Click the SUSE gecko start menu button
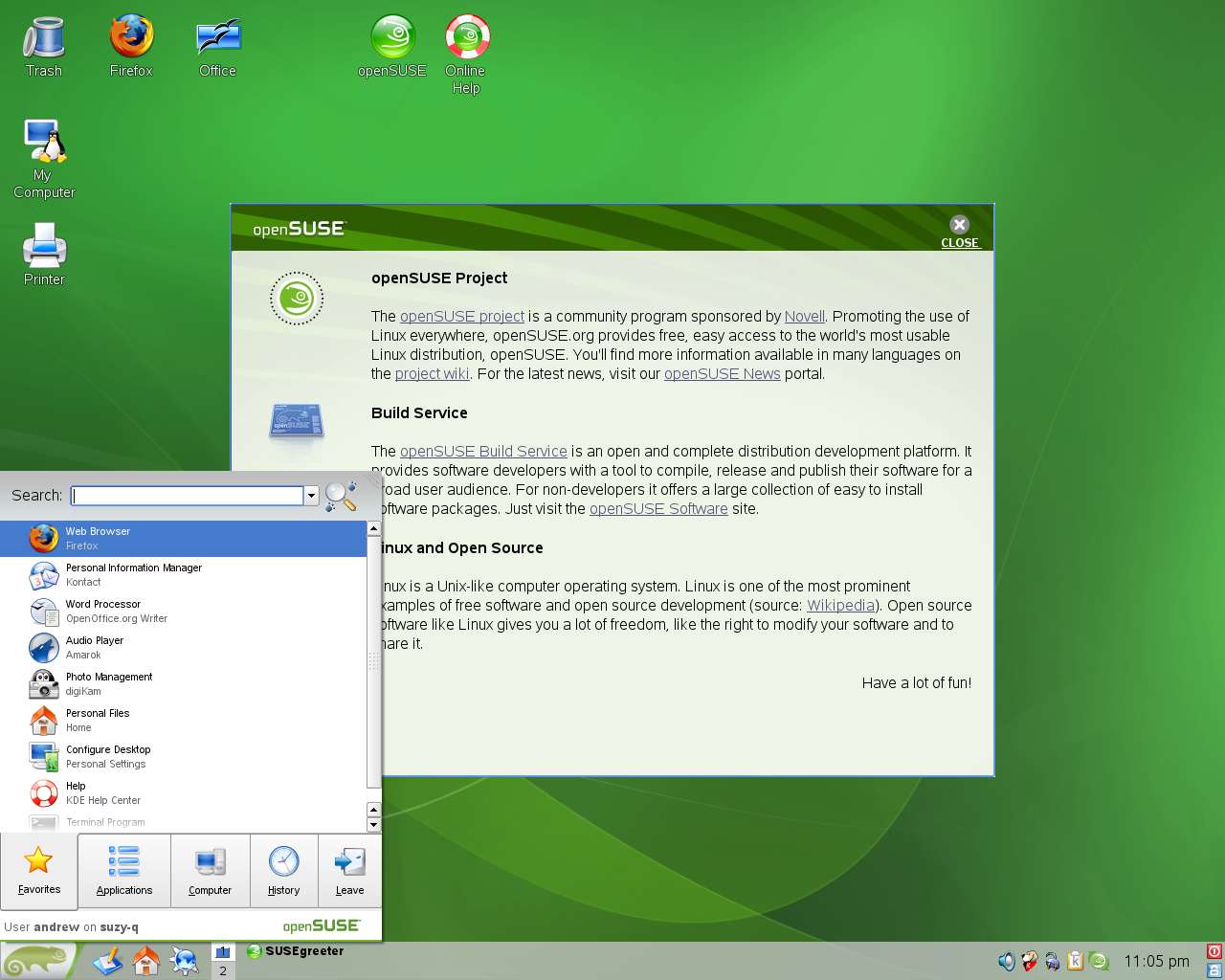This screenshot has height=980, width=1225. [x=38, y=961]
